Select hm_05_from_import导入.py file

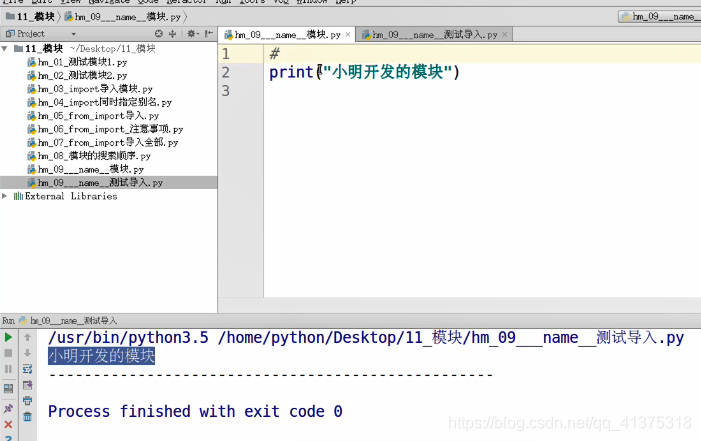(x=93, y=116)
